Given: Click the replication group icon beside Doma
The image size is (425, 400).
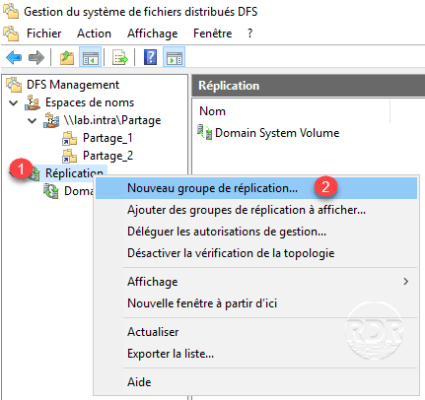Looking at the screenshot, I should (x=51, y=191).
